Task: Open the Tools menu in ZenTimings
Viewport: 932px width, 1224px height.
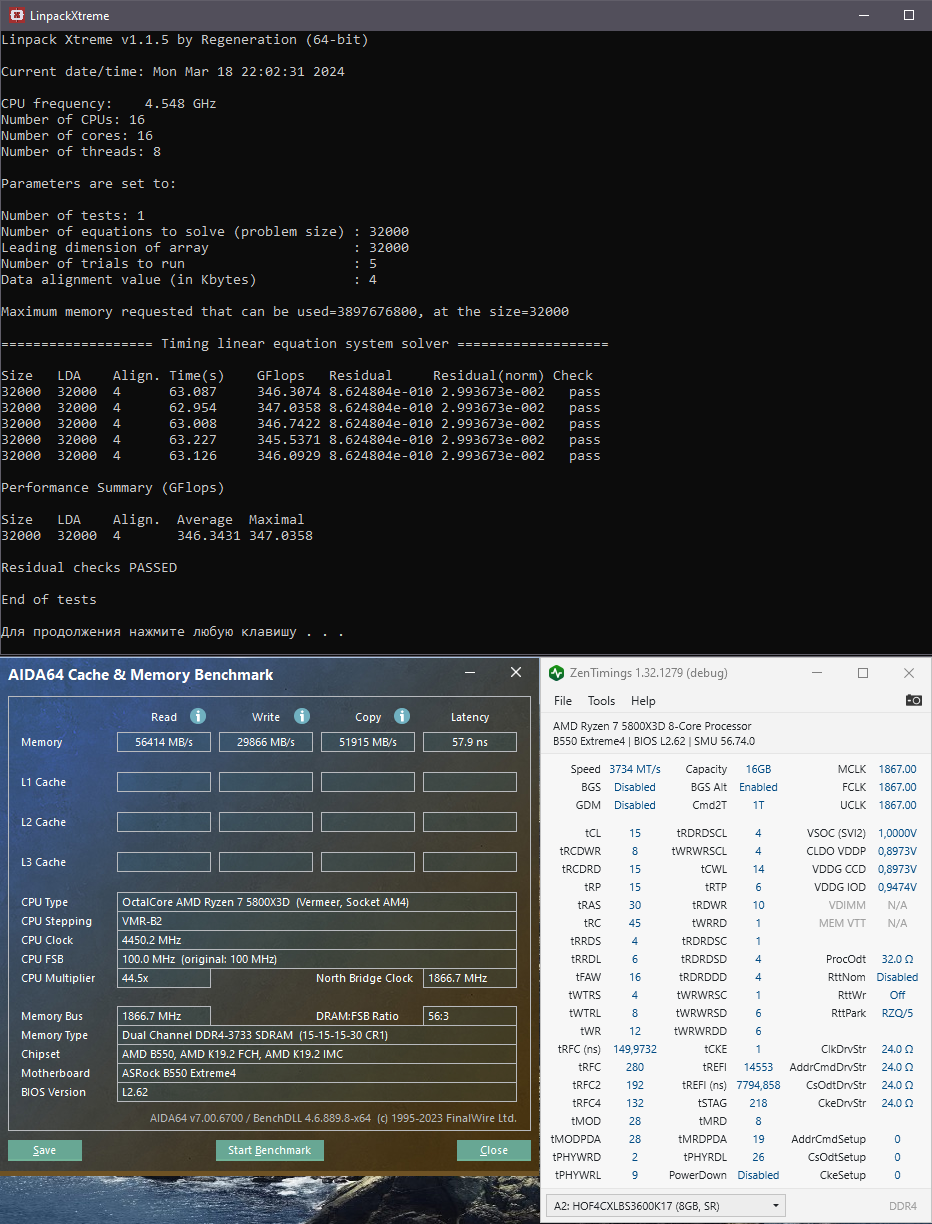Action: pos(601,701)
